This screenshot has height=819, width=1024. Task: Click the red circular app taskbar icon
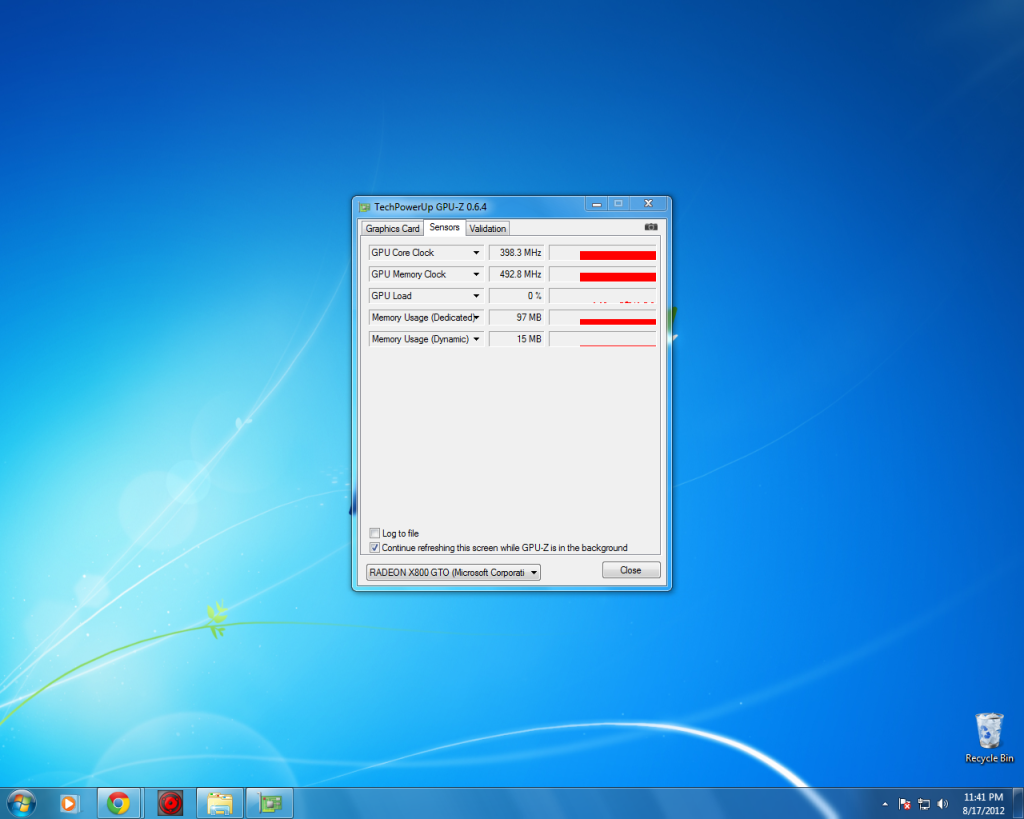click(x=170, y=802)
